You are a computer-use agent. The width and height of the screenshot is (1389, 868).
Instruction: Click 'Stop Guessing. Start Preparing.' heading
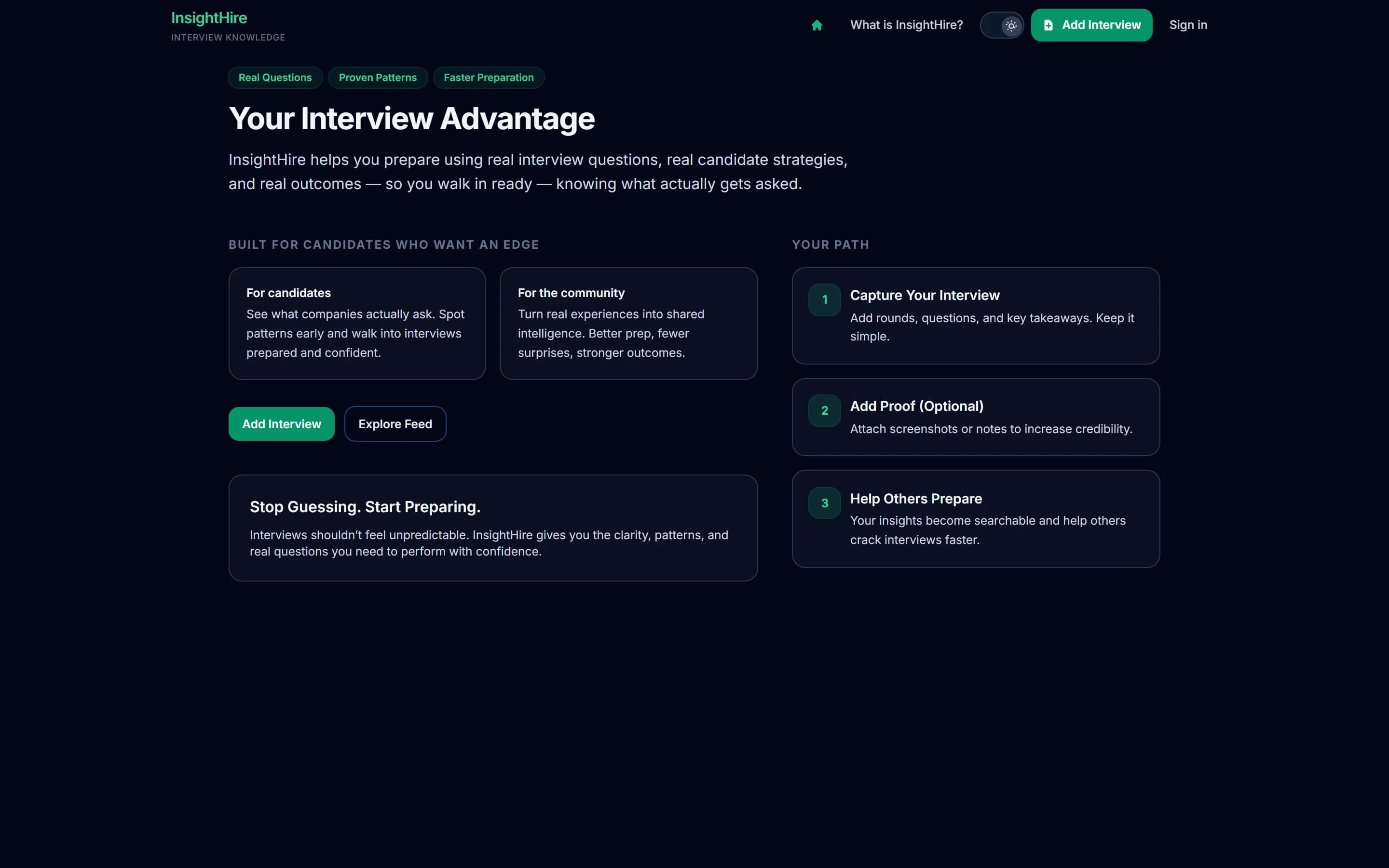click(x=365, y=507)
